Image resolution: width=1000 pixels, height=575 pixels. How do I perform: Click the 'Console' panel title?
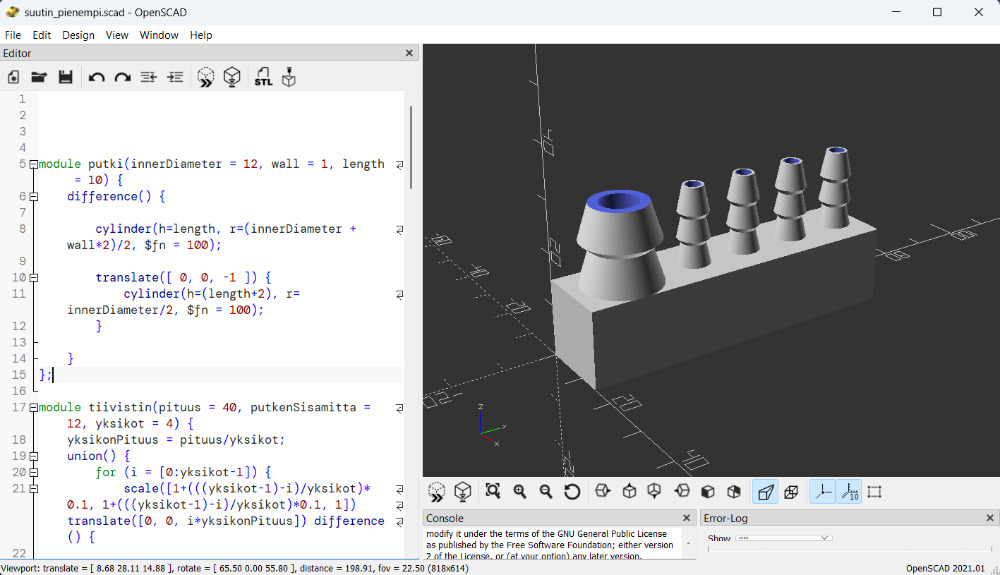pyautogui.click(x=445, y=518)
